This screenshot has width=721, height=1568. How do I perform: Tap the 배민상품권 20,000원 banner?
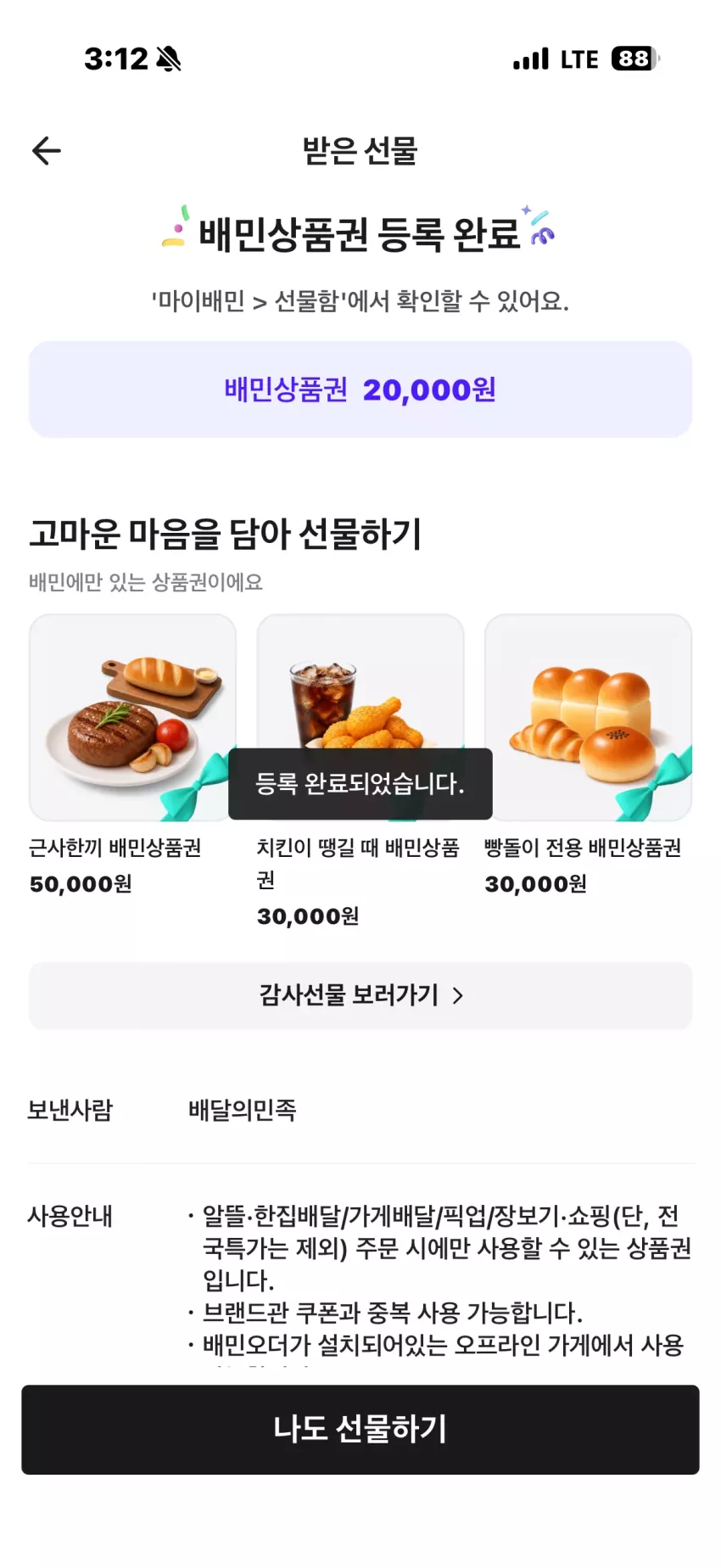(360, 389)
